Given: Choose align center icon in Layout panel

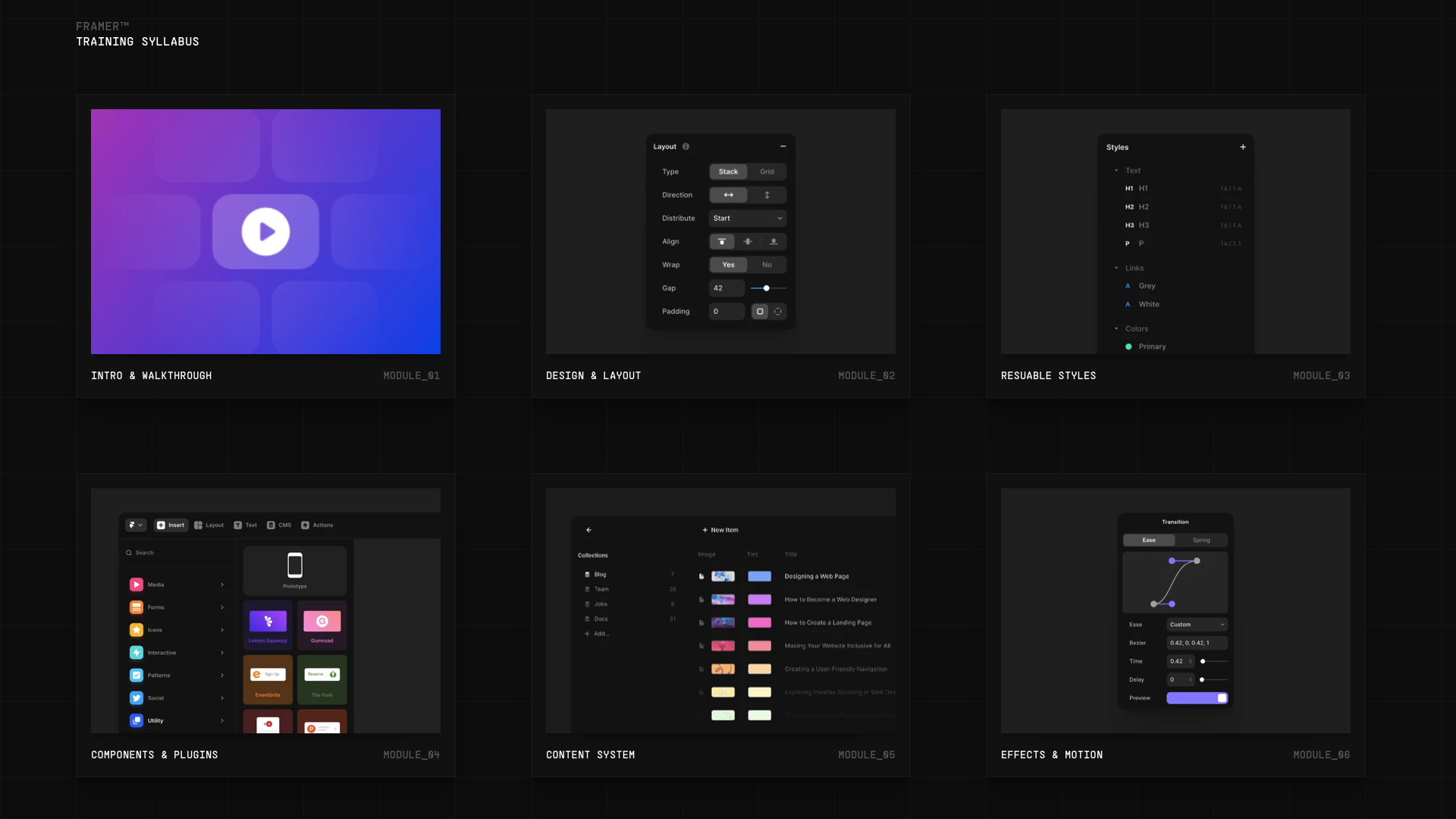Looking at the screenshot, I should [748, 242].
